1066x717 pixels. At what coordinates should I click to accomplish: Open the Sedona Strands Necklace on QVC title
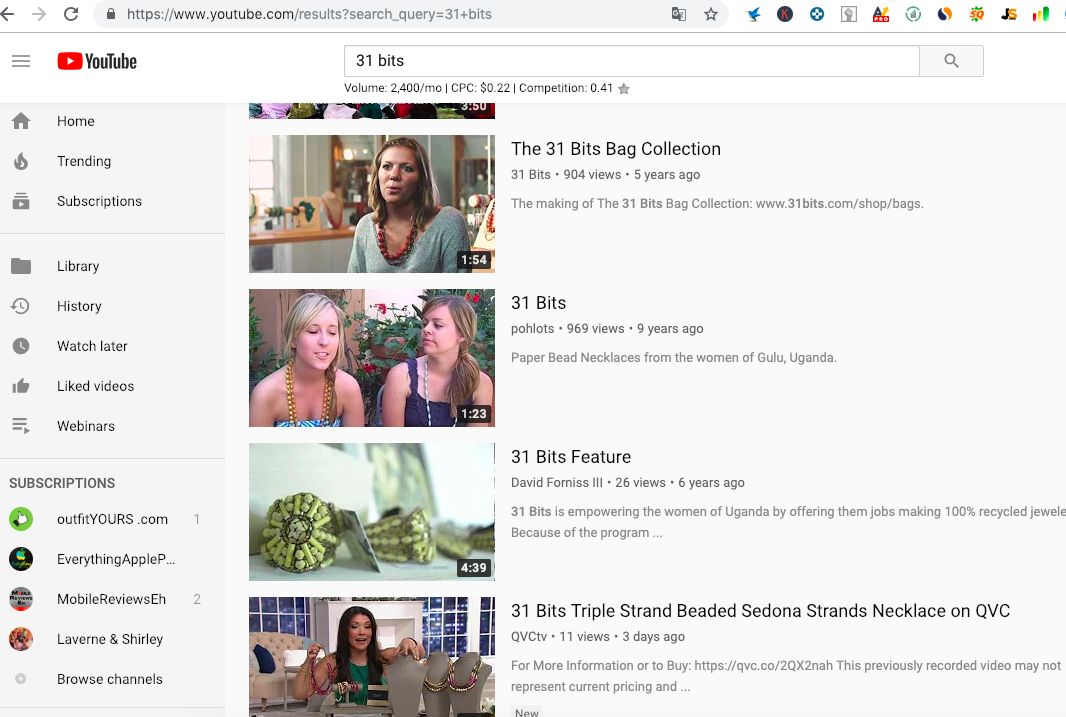pyautogui.click(x=761, y=611)
